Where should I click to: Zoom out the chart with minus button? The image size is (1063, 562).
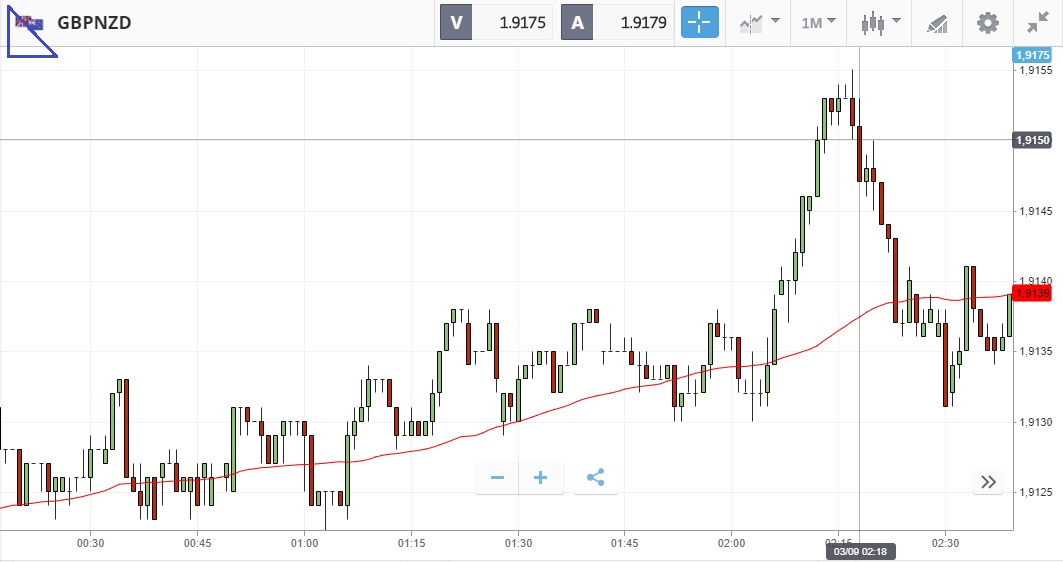497,478
